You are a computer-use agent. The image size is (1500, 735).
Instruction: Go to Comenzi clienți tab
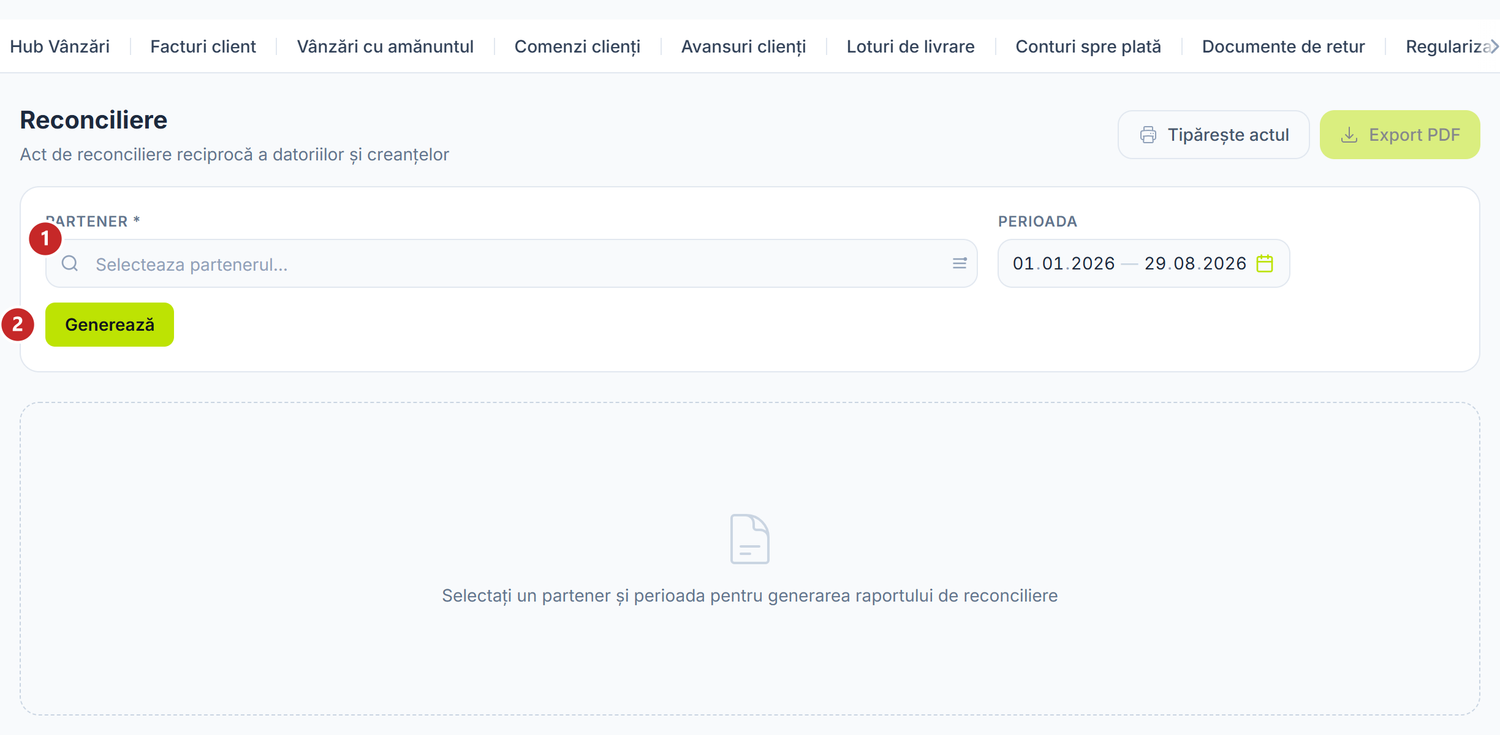(577, 46)
